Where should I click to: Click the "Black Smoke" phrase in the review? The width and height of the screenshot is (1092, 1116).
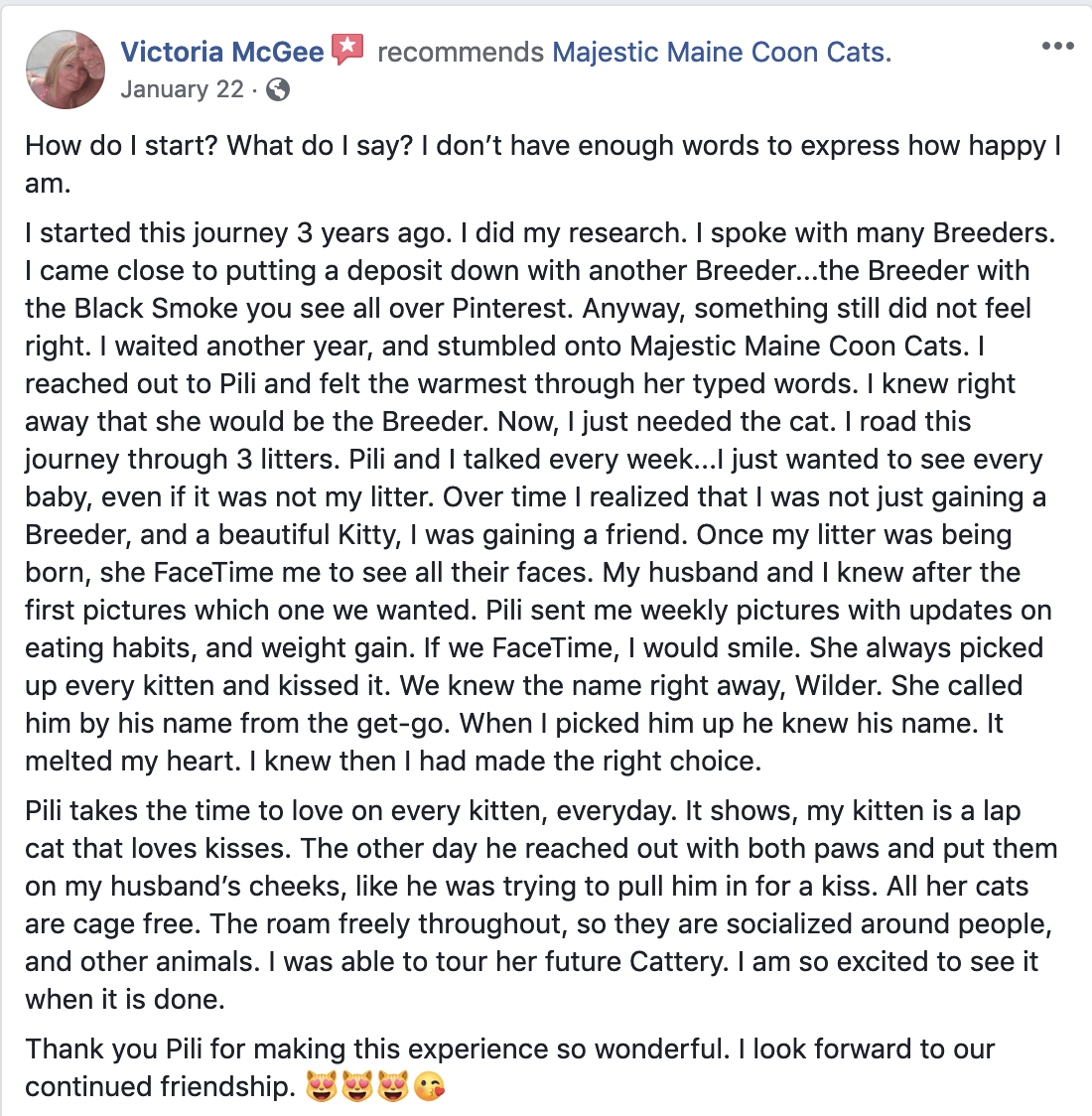pos(152,309)
